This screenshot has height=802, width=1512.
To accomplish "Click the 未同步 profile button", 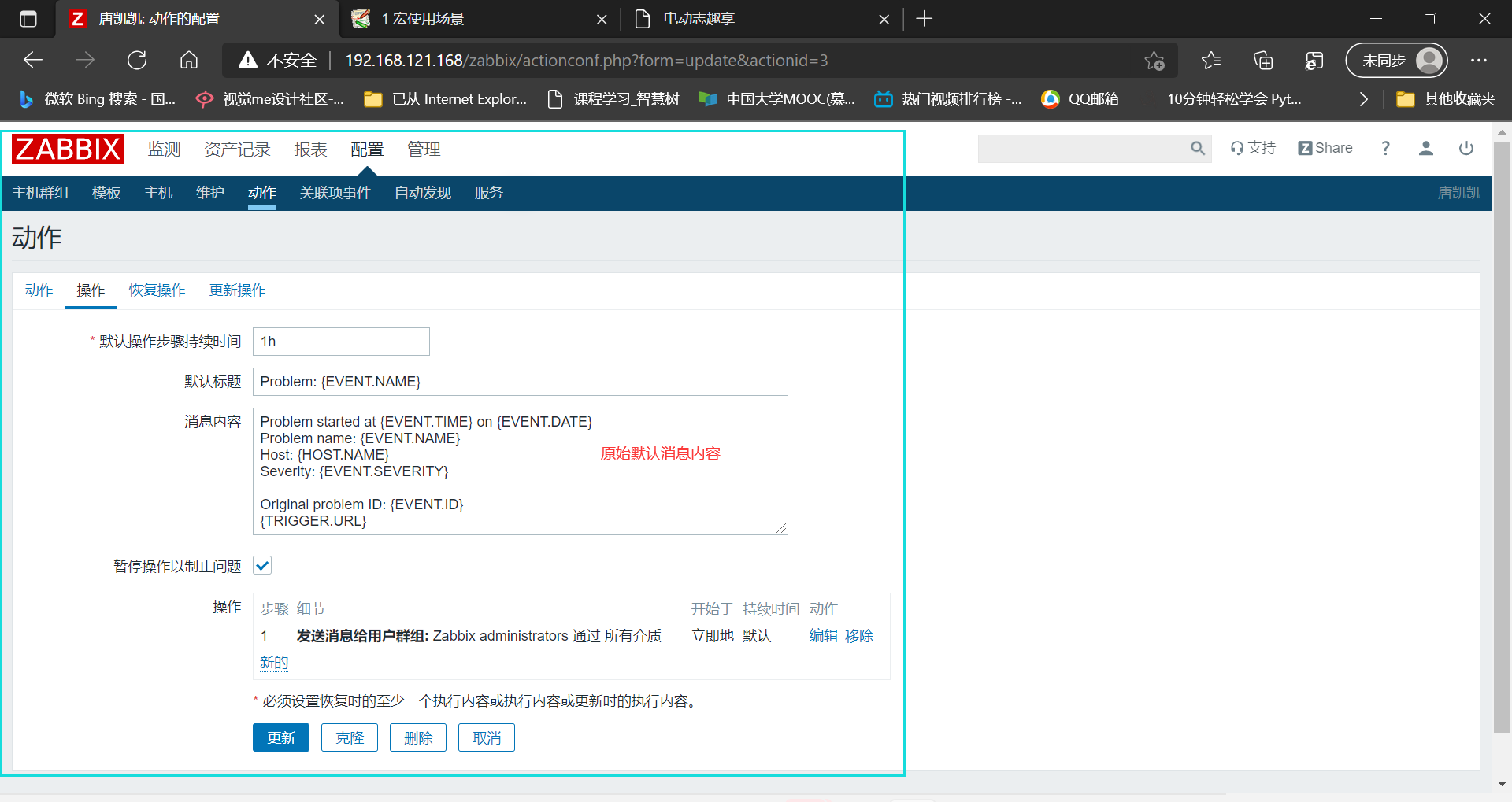I will coord(1397,61).
